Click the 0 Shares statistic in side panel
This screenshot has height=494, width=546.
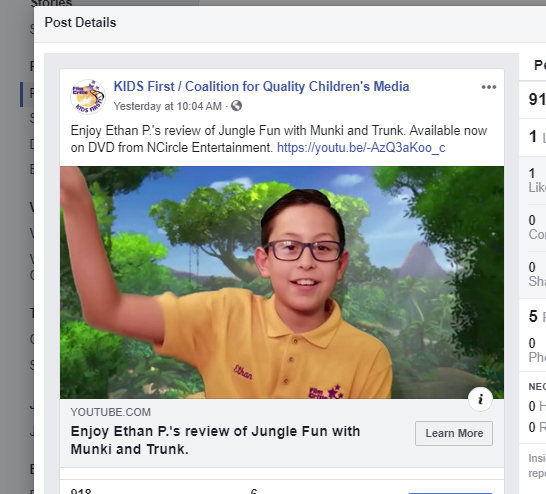pos(537,274)
